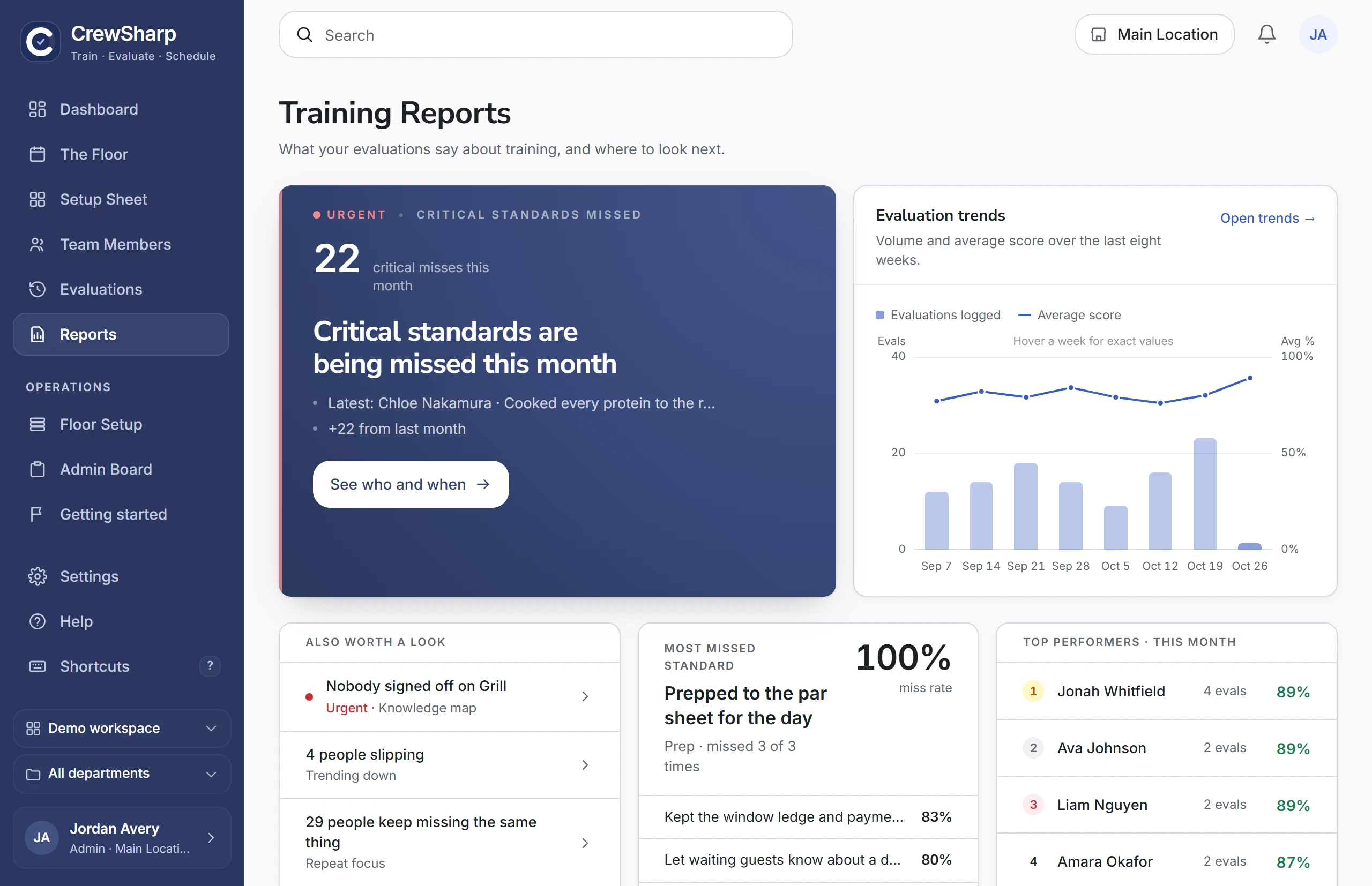Click the Getting started flag icon
The height and width of the screenshot is (886, 1372).
point(38,514)
